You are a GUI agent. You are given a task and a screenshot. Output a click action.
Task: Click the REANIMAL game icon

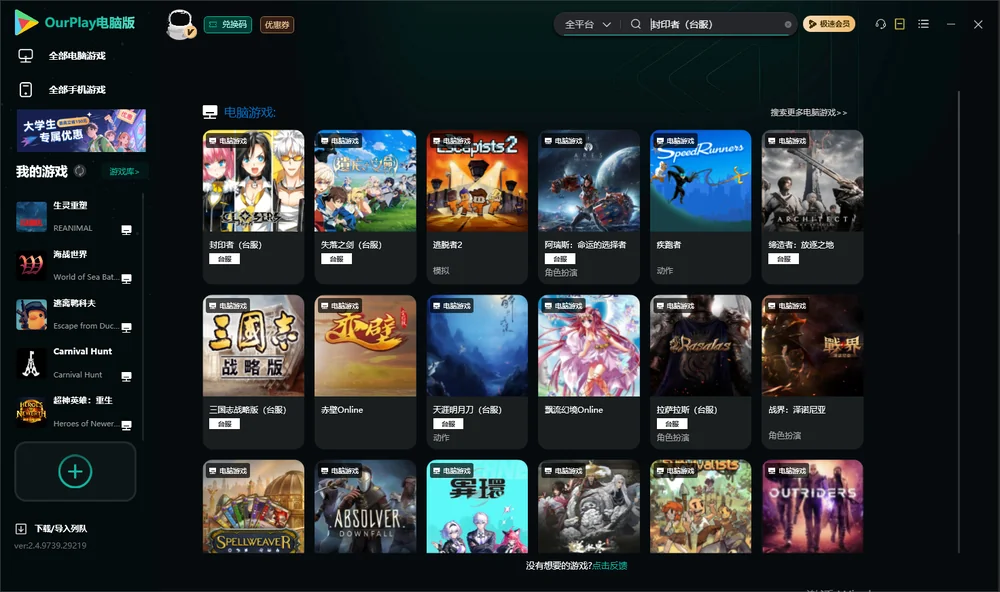pos(31,217)
